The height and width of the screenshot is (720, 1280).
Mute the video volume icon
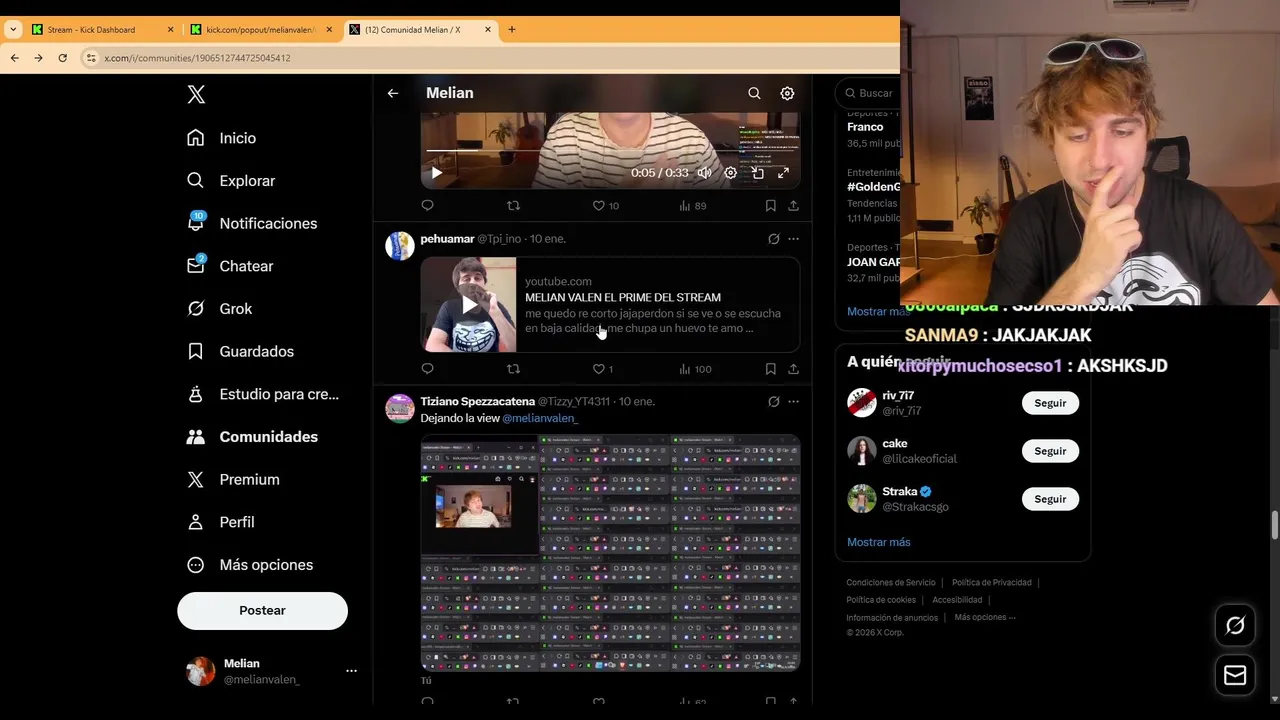[704, 173]
